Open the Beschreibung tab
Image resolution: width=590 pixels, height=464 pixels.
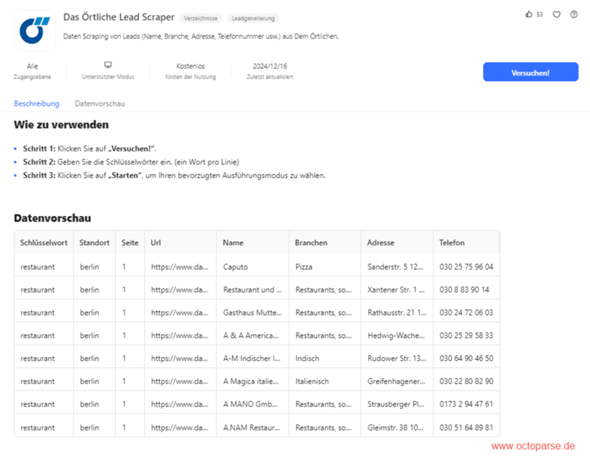click(36, 103)
